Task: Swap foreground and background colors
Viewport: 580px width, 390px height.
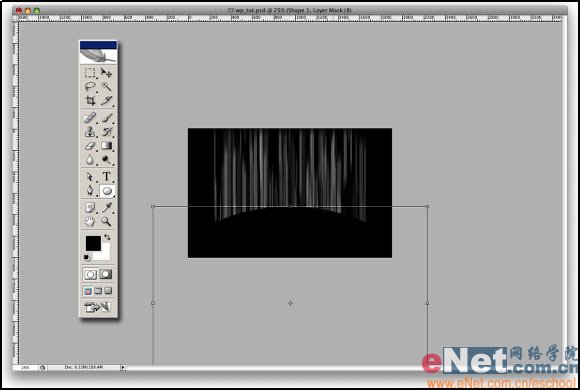Action: point(107,237)
